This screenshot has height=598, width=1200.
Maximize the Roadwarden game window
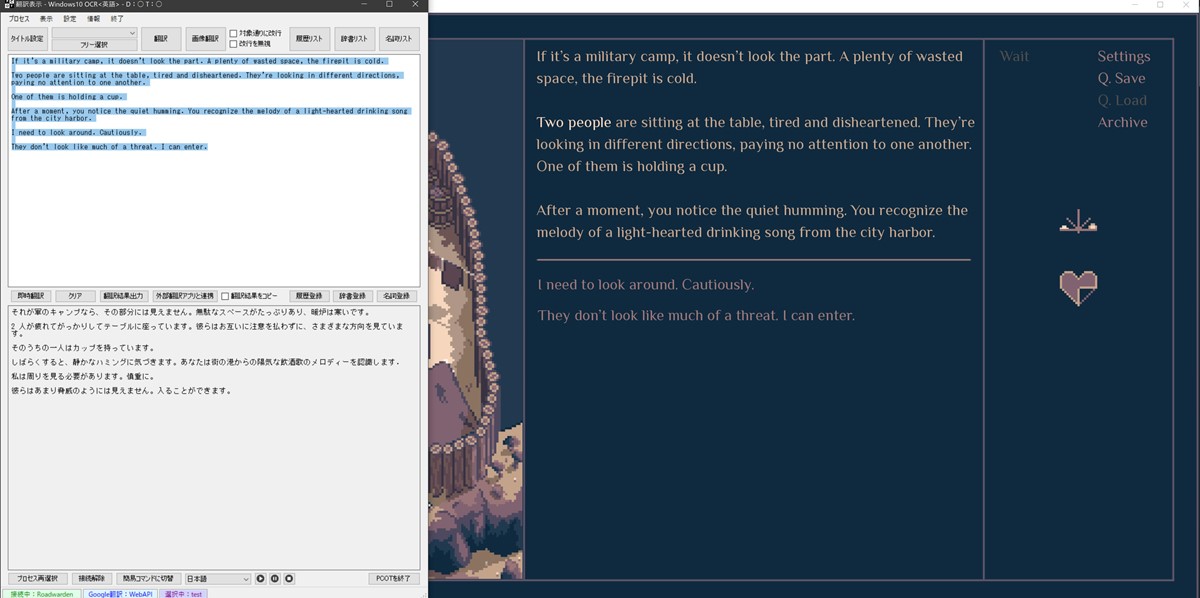tap(1160, 5)
